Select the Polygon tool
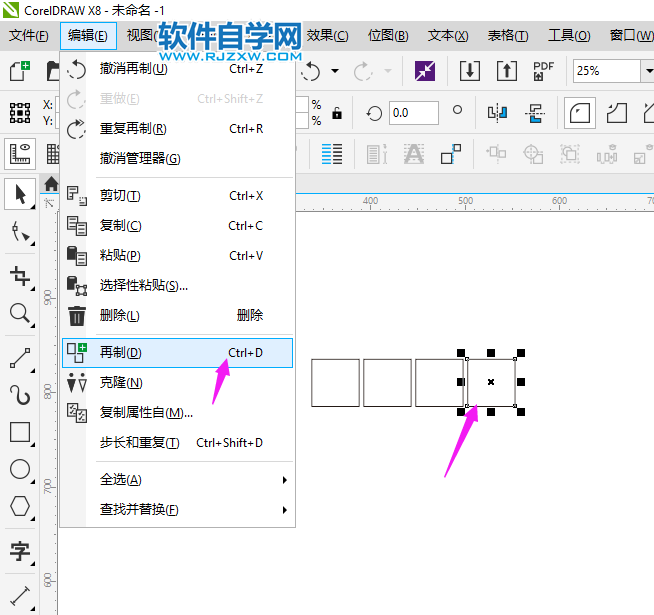Image resolution: width=654 pixels, height=615 pixels. [x=20, y=507]
